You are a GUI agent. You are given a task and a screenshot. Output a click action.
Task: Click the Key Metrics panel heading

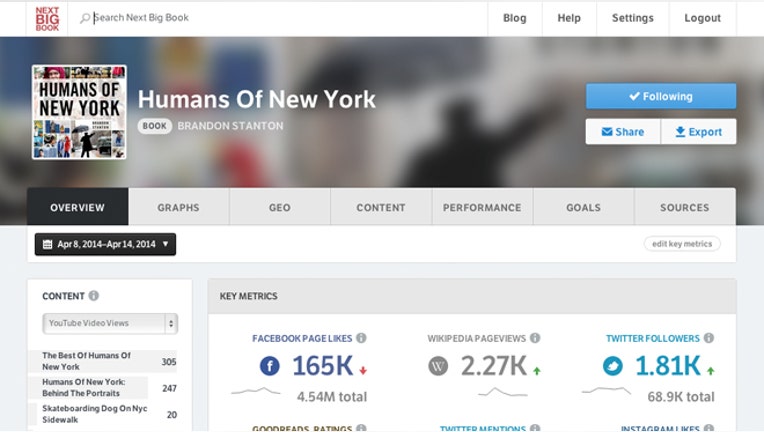[x=248, y=296]
